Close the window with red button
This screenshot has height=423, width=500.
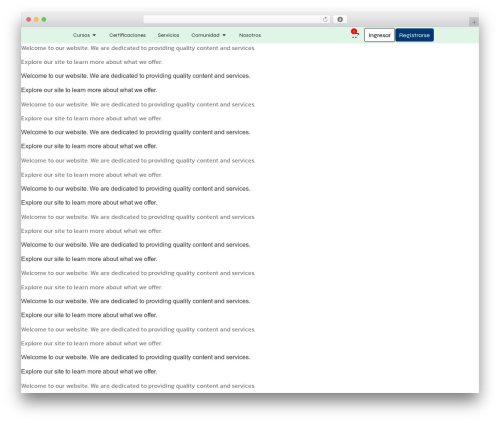(x=29, y=19)
